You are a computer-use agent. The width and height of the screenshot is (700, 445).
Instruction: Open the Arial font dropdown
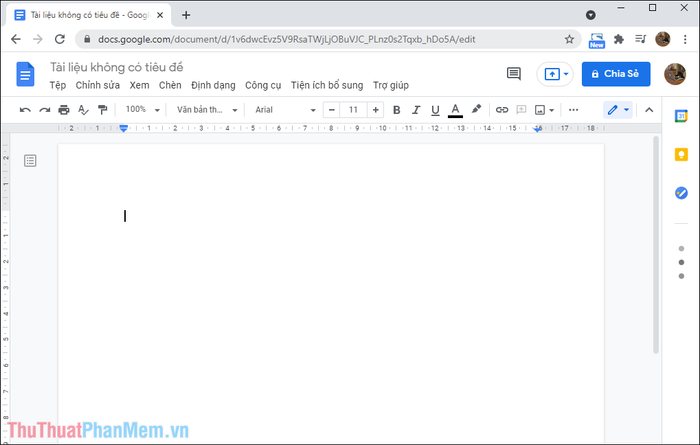point(285,110)
